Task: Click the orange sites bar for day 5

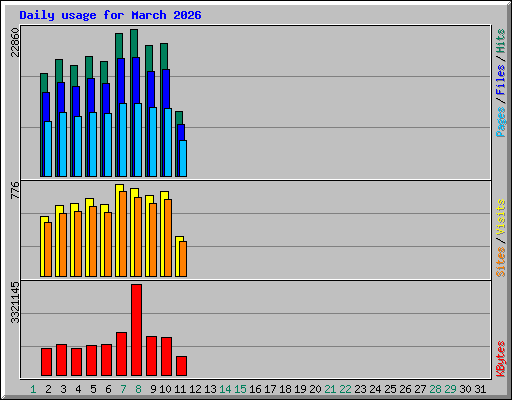Action: [x=93, y=241]
